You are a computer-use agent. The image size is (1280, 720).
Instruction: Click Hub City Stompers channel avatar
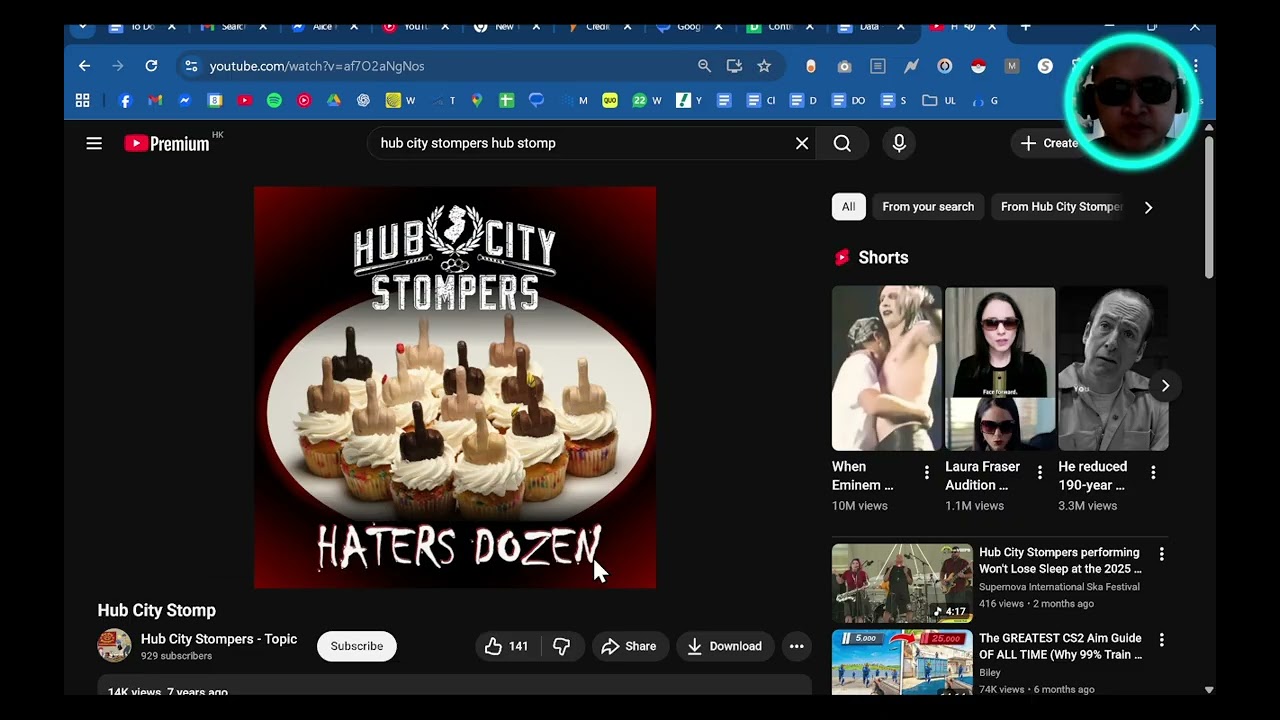click(x=114, y=646)
